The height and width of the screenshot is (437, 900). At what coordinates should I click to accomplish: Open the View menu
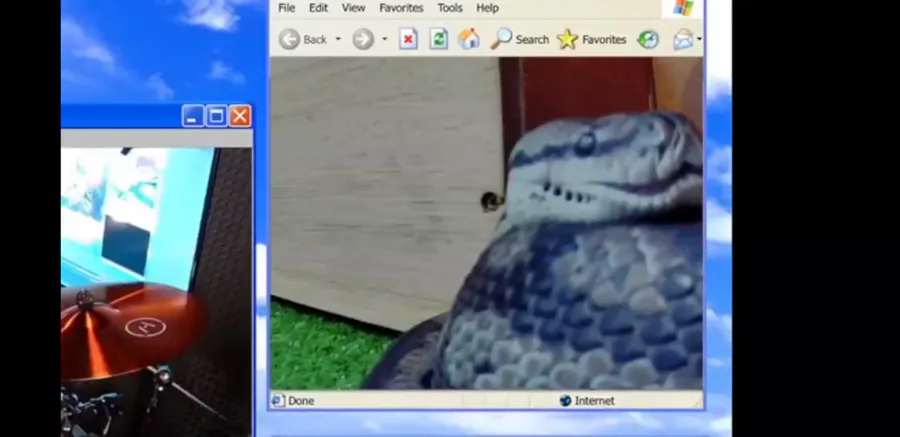354,8
